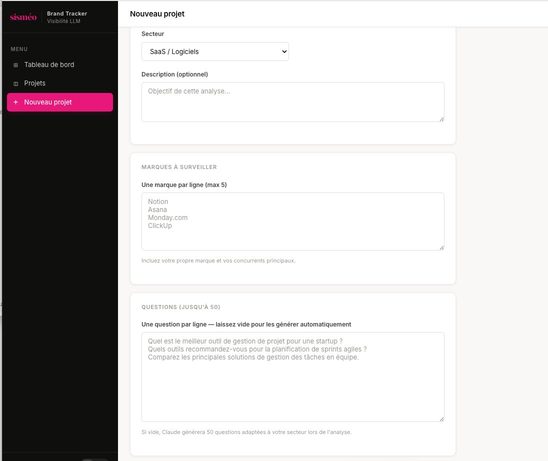Open Tableau de bord menu item
The width and height of the screenshot is (548, 461).
[60, 65]
